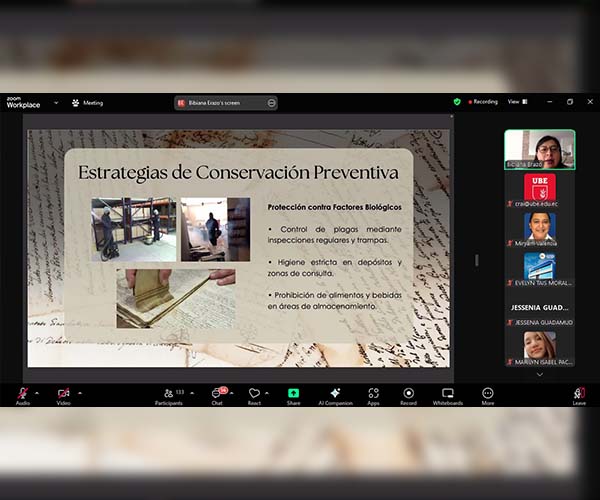Click the unread badge on Chat
This screenshot has height=500, width=600.
(x=223, y=390)
